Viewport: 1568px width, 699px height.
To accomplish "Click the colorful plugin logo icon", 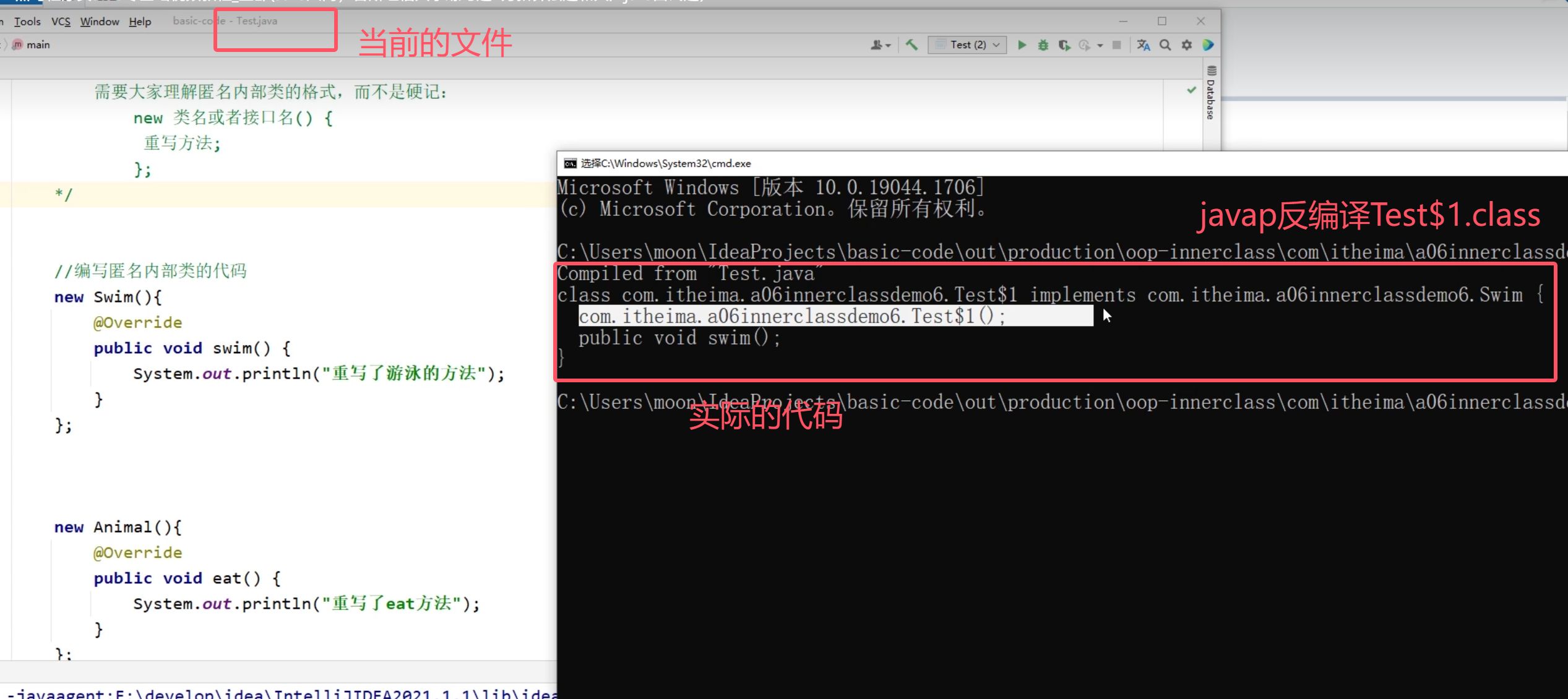I will [1208, 45].
